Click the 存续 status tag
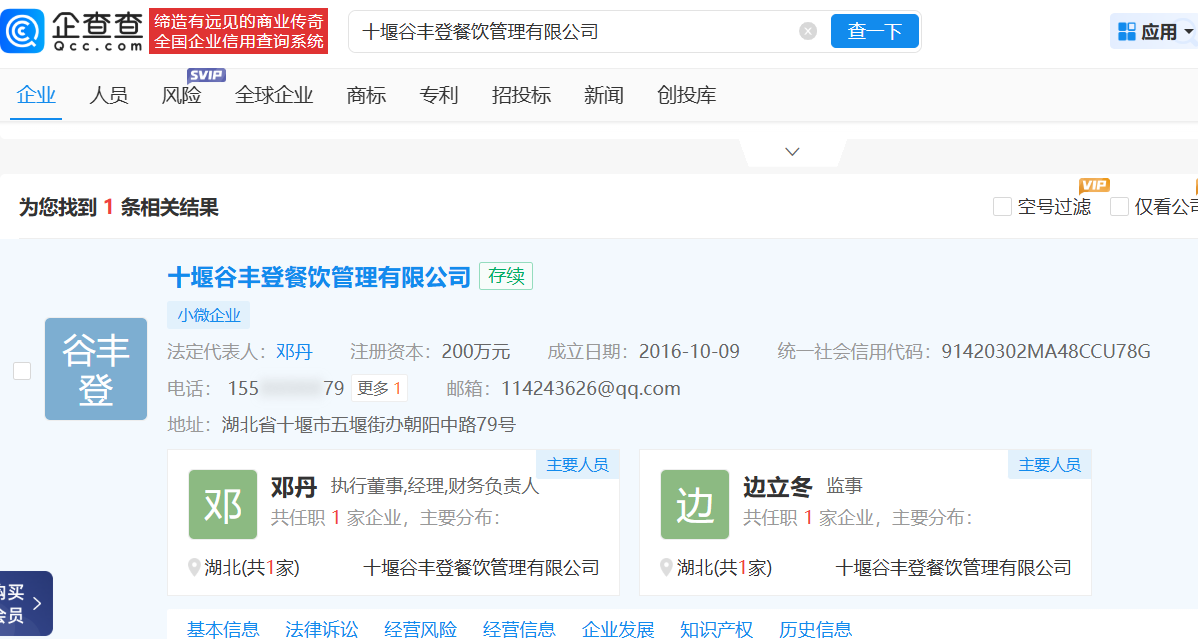The image size is (1198, 639). (x=506, y=276)
